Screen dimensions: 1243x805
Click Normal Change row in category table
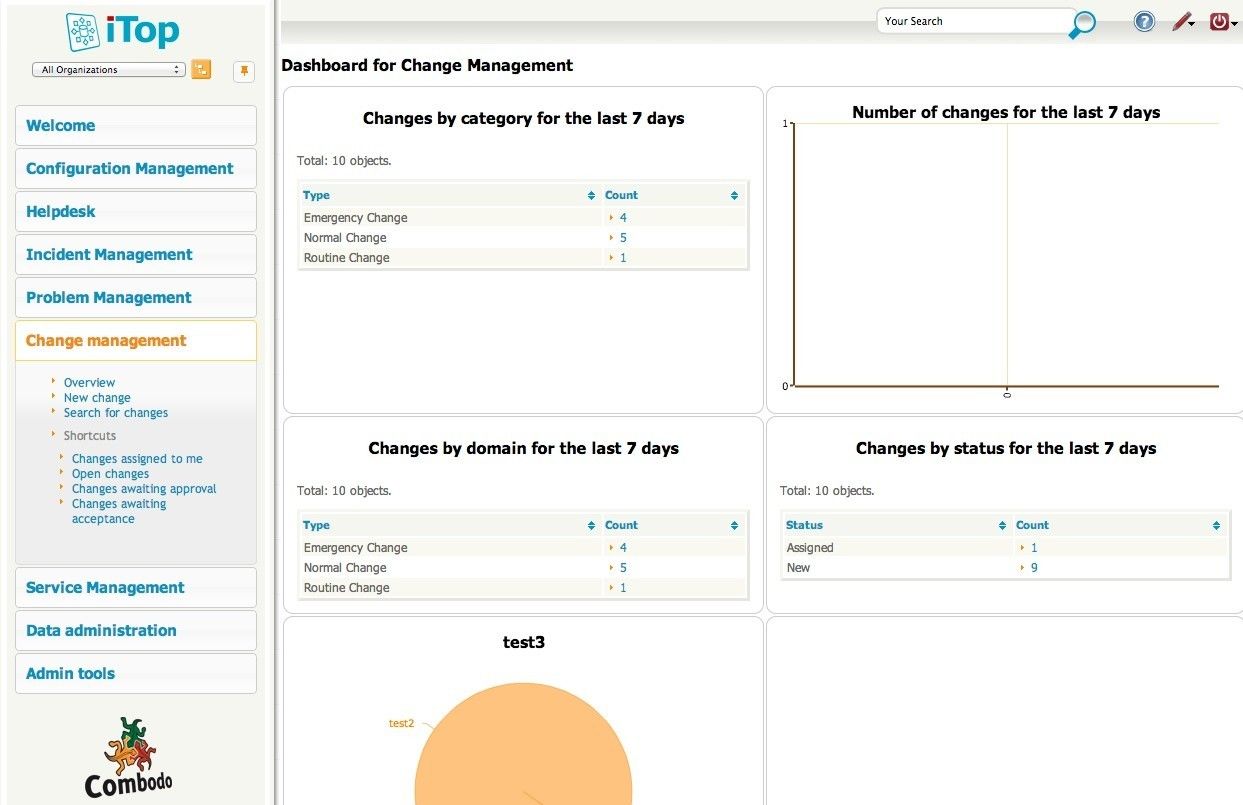coord(523,238)
